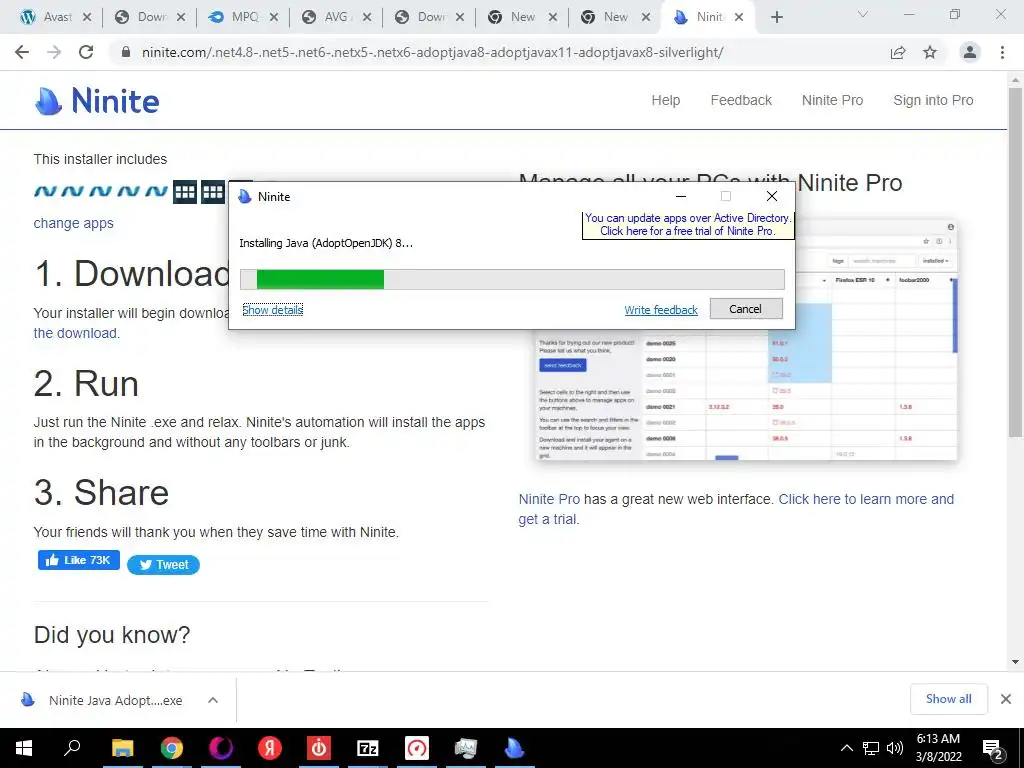Screen dimensions: 1024x768
Task: Click Sign into Pro
Action: pos(933,100)
